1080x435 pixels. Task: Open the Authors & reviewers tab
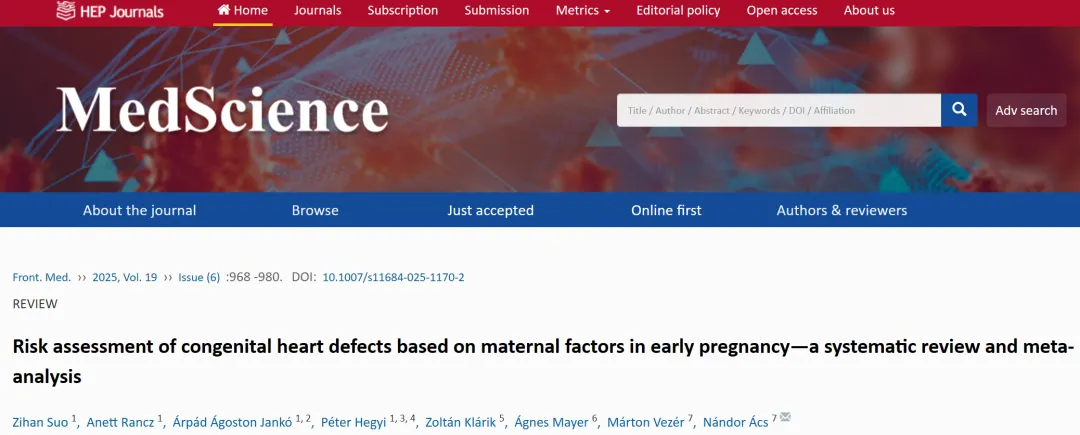(842, 211)
